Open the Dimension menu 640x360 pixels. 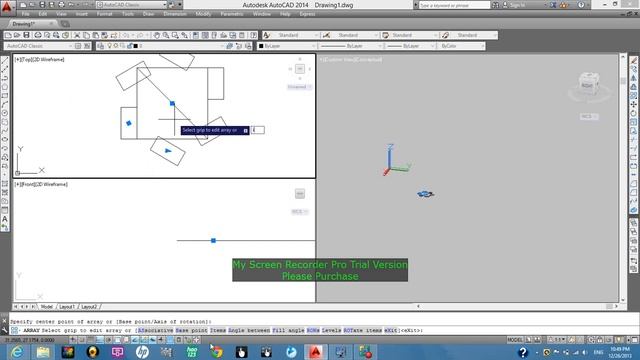pos(175,14)
